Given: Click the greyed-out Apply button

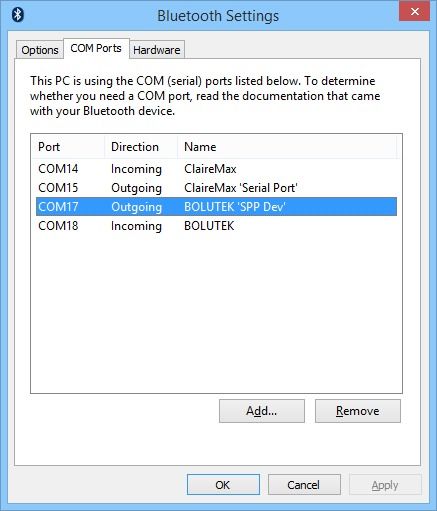Looking at the screenshot, I should [x=385, y=485].
